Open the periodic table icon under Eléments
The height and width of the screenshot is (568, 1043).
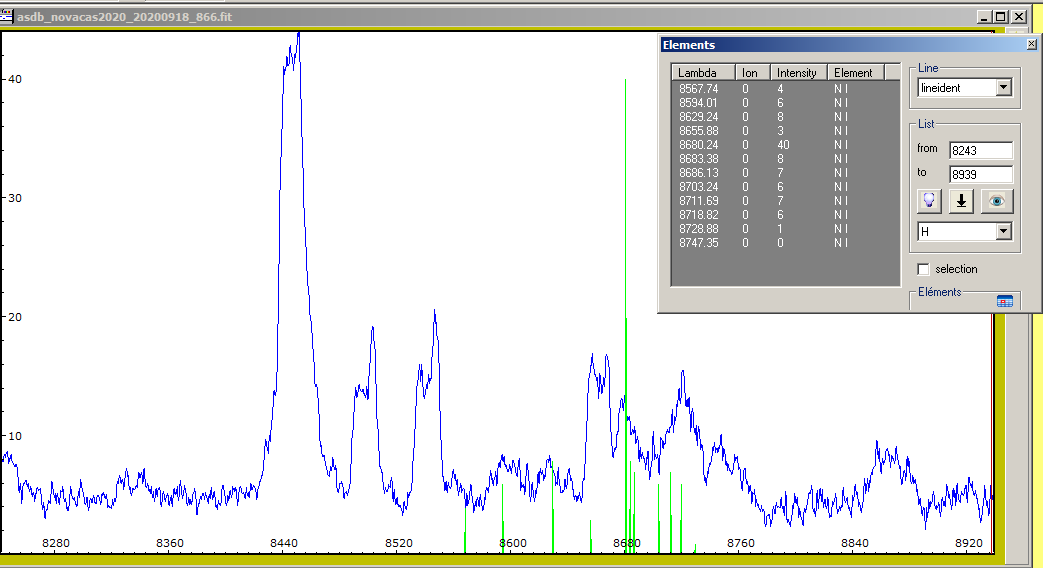point(1005,301)
